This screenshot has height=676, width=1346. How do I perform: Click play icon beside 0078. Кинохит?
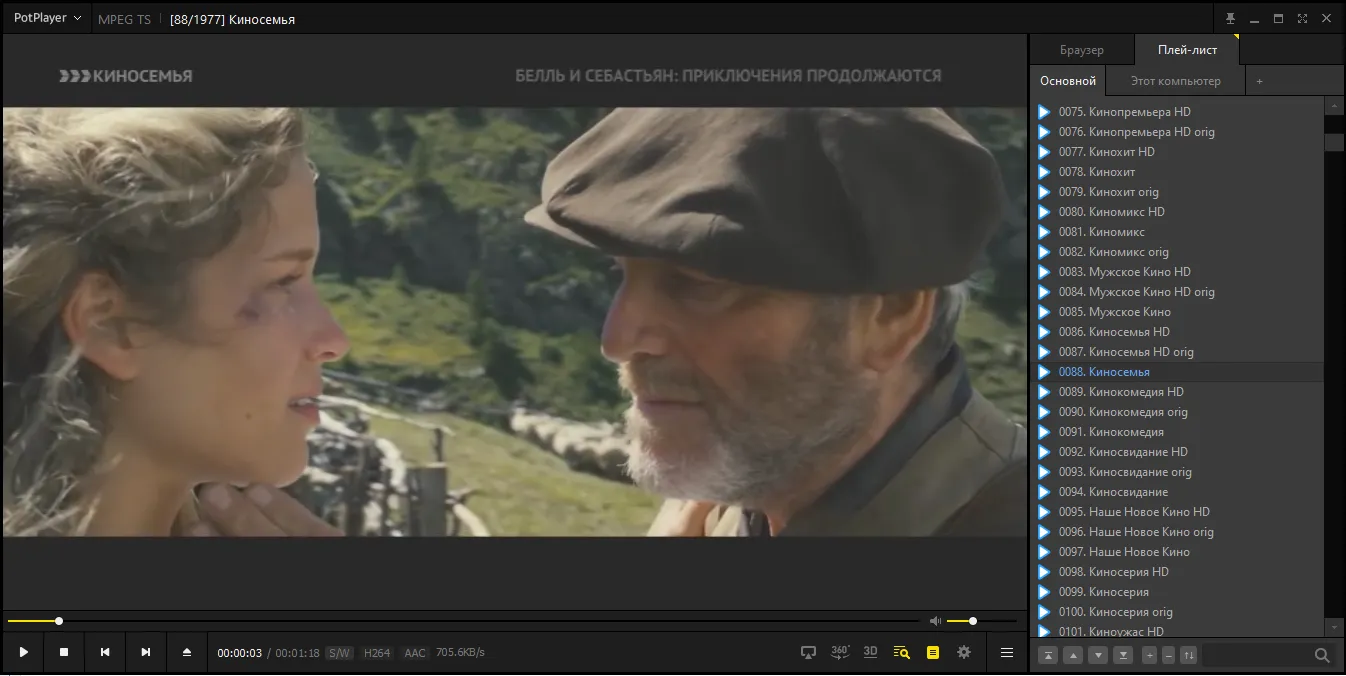1044,172
